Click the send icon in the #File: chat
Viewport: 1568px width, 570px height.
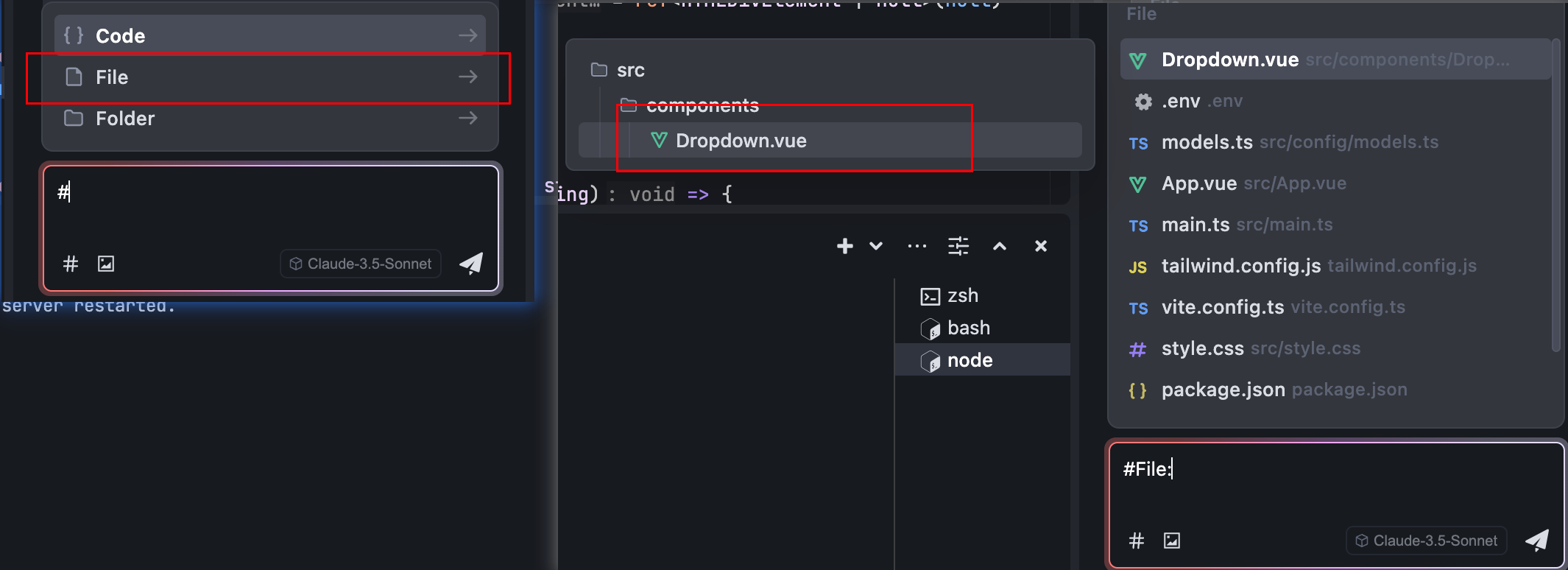pos(1536,541)
